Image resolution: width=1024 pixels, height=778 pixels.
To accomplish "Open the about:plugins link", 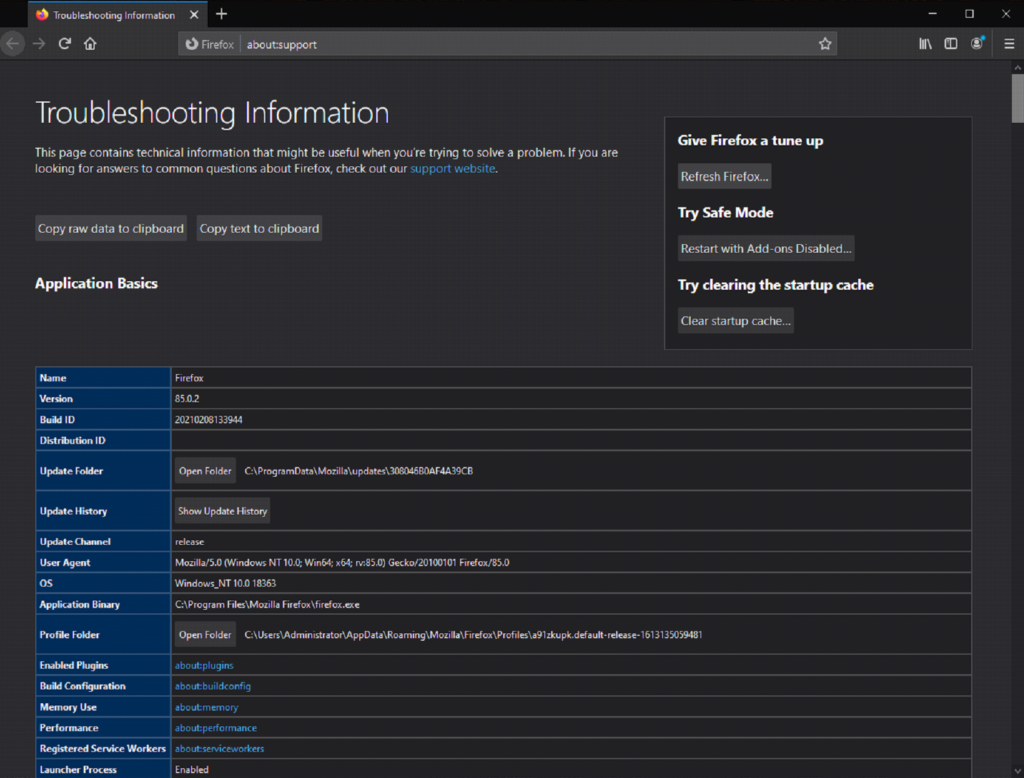I will pos(204,665).
